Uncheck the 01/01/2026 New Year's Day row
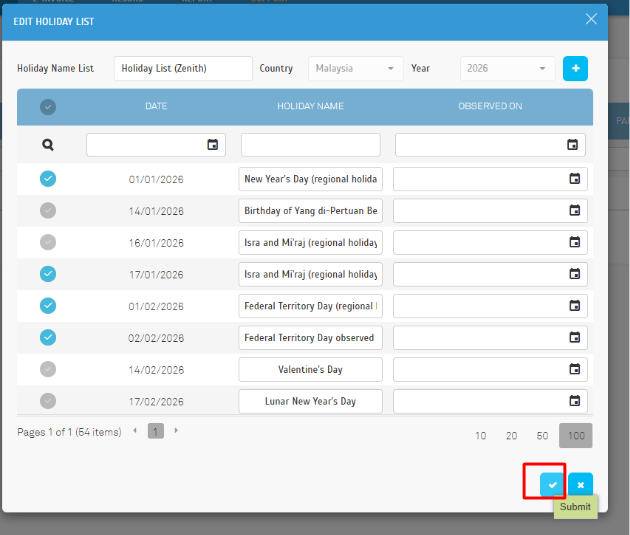 coord(48,179)
